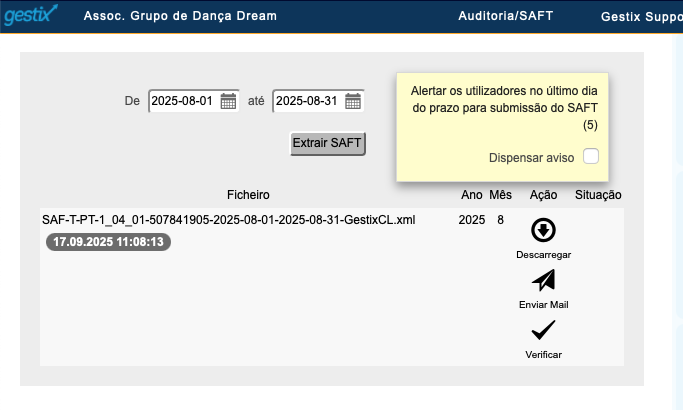Click the Descarregar download icon
The image size is (683, 410).
(543, 230)
